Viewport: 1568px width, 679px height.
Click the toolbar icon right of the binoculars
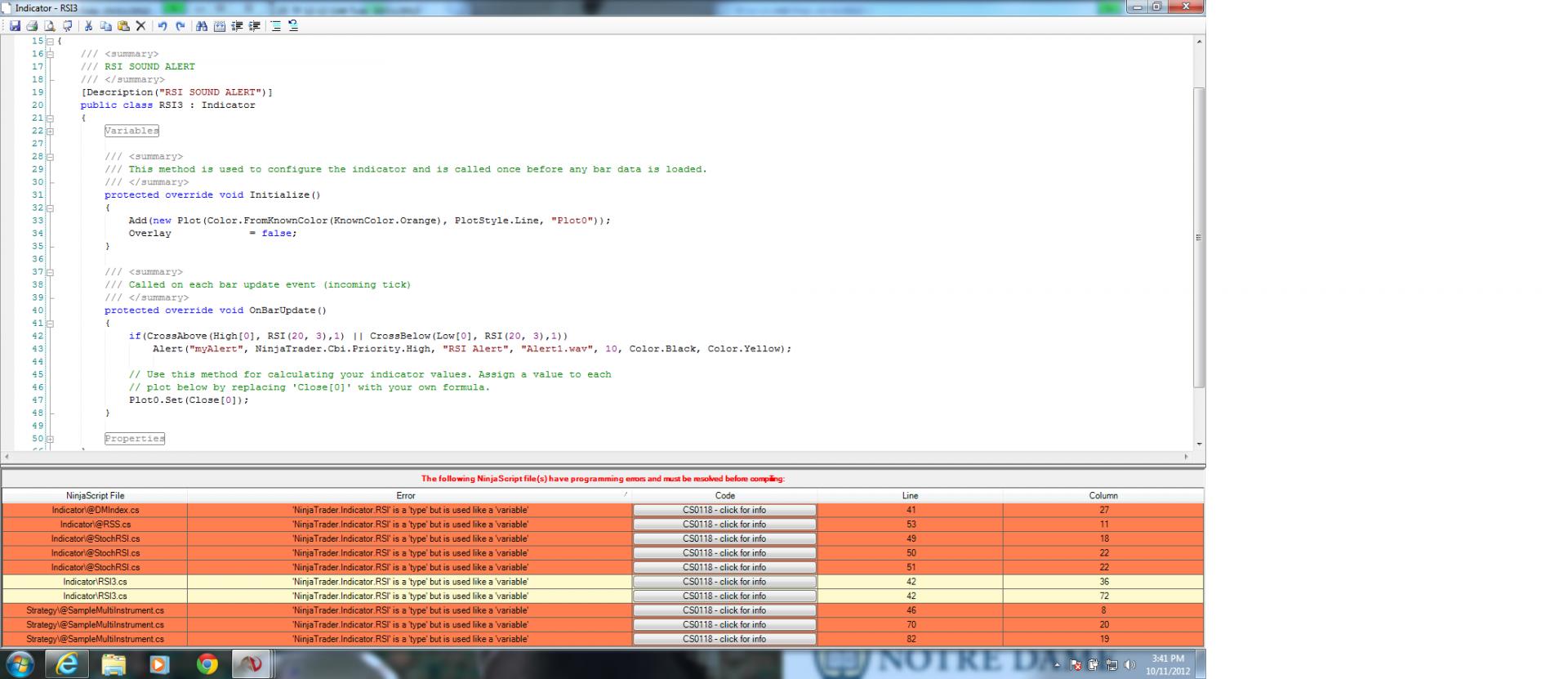(x=220, y=26)
